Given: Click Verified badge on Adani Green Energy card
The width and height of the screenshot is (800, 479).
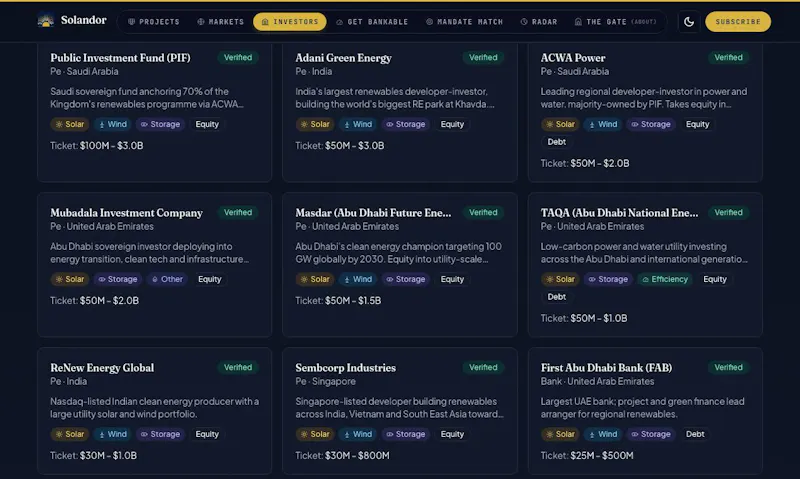Looking at the screenshot, I should pos(483,58).
